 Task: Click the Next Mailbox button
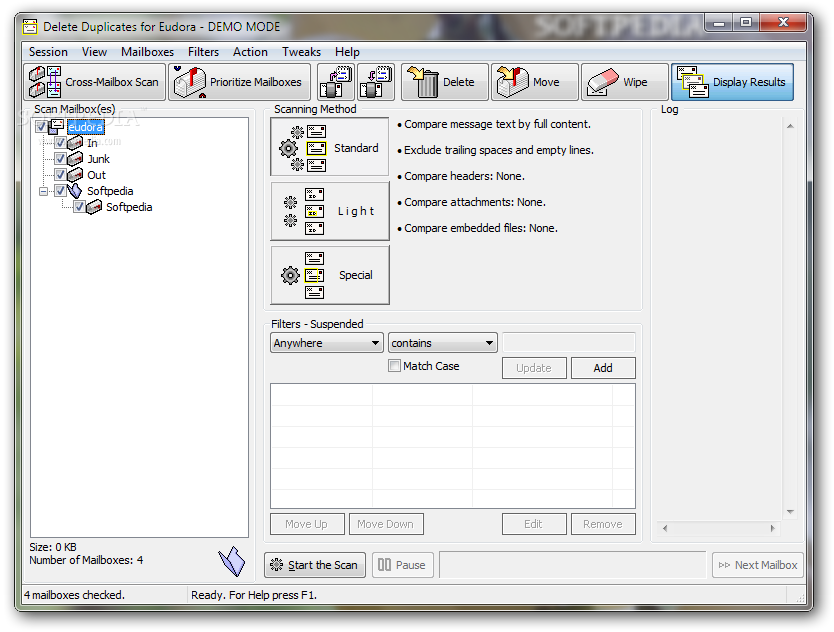pos(757,565)
